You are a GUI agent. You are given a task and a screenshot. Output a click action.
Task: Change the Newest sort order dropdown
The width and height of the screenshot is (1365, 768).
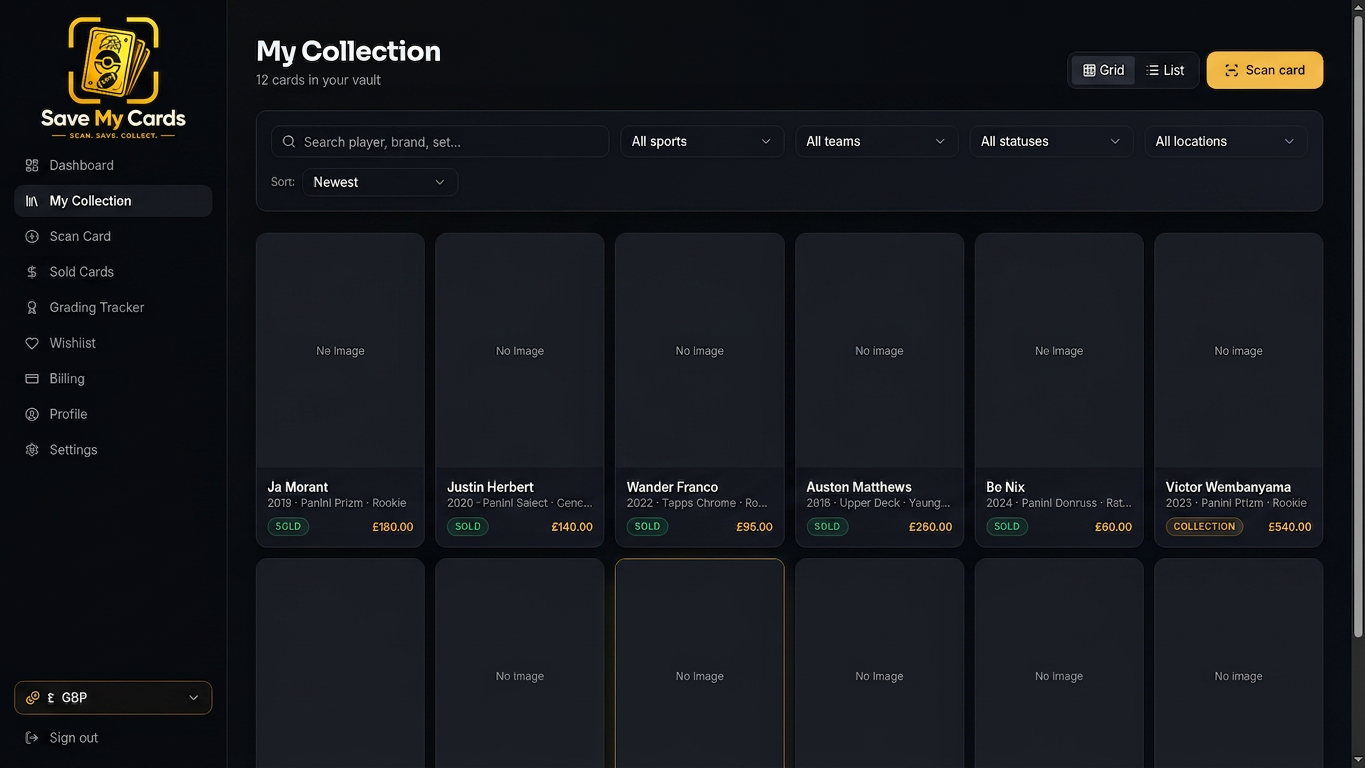[x=380, y=182]
